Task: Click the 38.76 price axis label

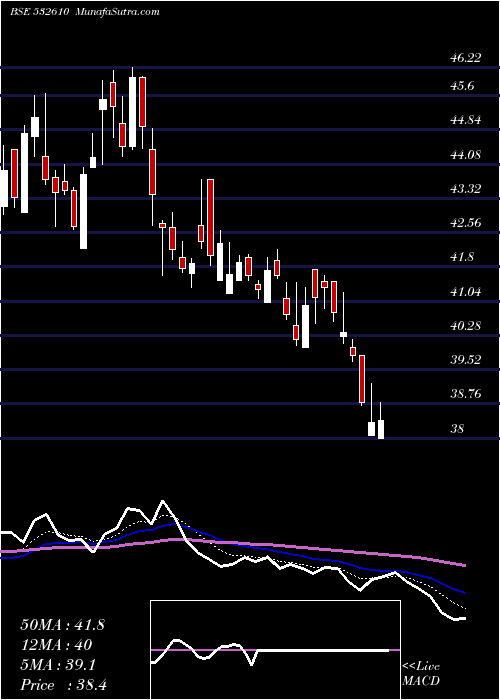Action: coord(465,394)
